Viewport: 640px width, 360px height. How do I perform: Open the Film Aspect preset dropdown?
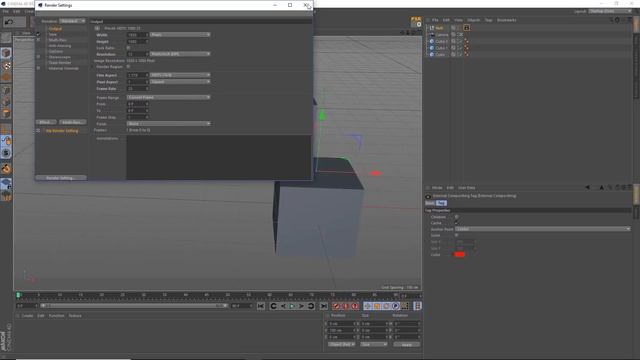[180, 75]
